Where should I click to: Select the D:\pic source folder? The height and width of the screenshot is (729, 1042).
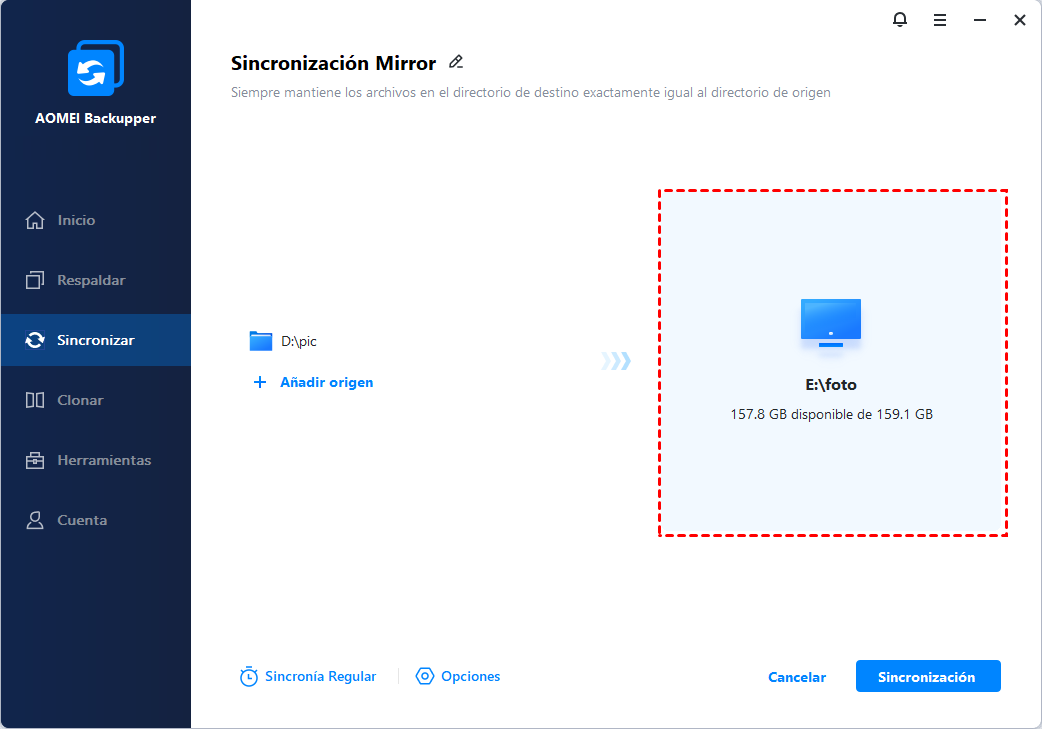click(x=283, y=341)
